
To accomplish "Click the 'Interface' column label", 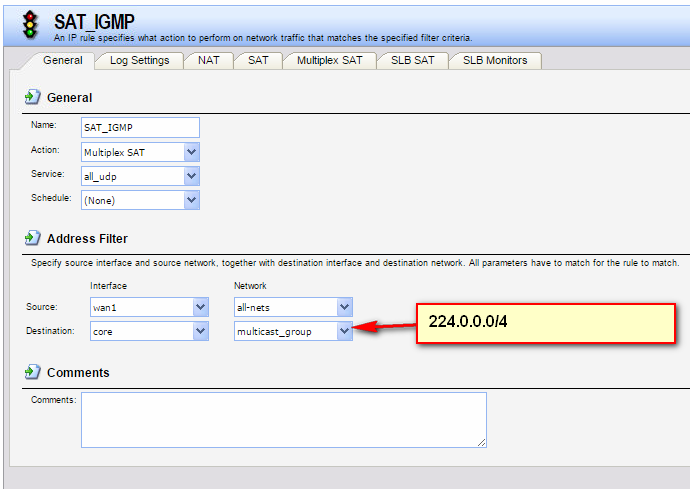I will coord(108,286).
